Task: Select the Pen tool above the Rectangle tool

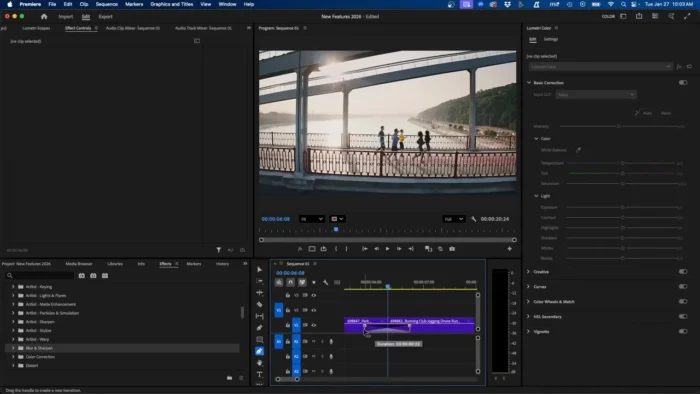Action: coord(259,328)
